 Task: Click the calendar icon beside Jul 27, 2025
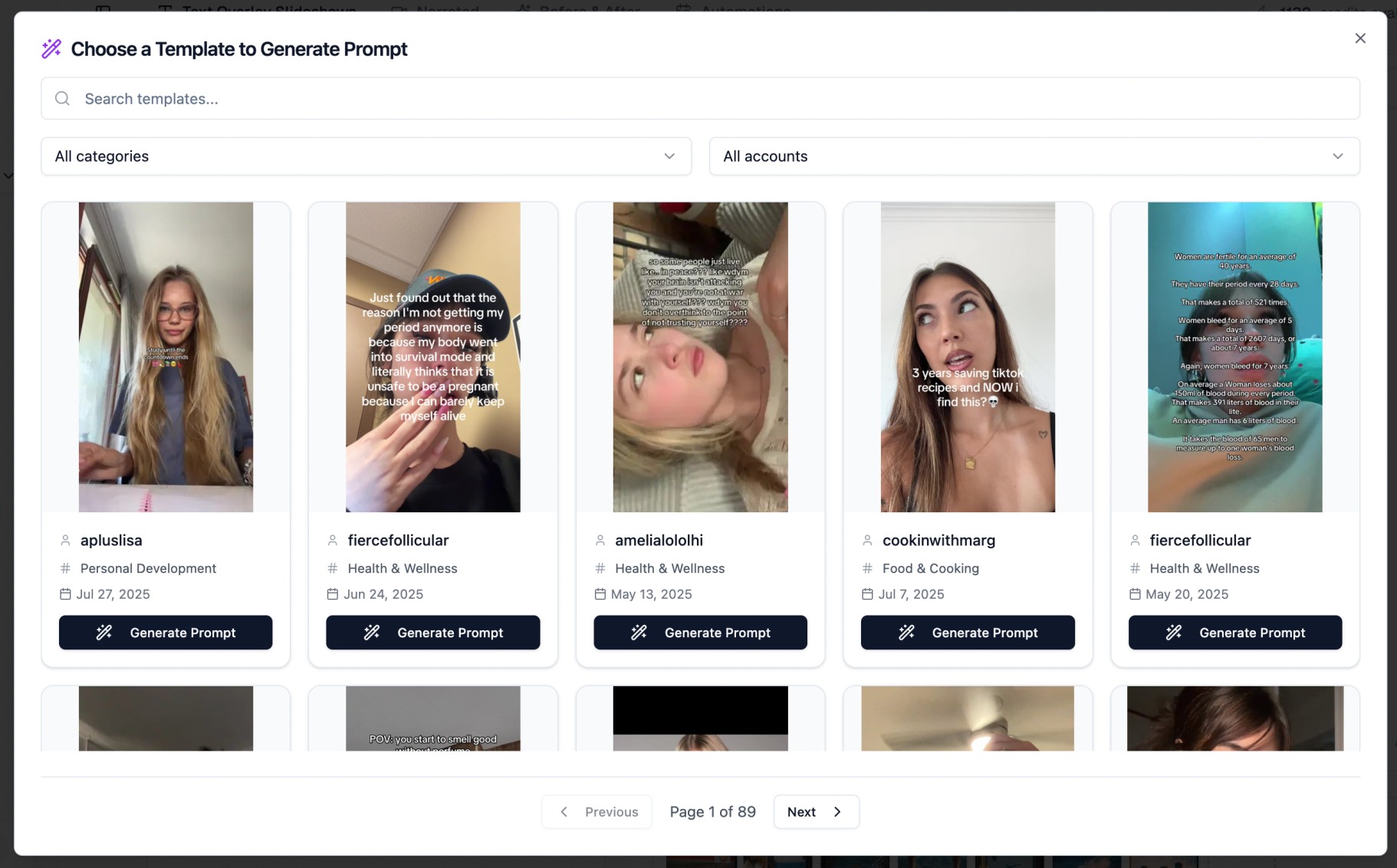(x=65, y=594)
